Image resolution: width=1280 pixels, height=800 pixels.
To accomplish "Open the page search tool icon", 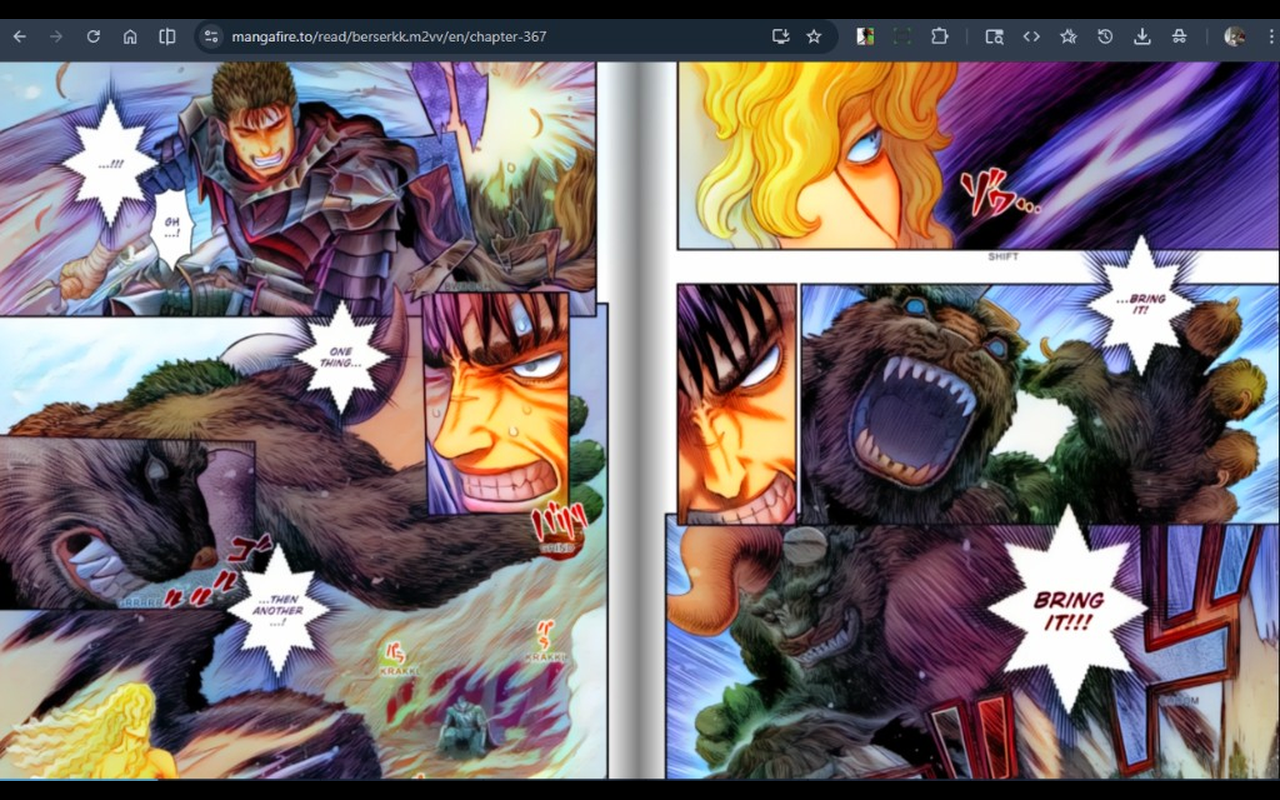I will pos(994,36).
